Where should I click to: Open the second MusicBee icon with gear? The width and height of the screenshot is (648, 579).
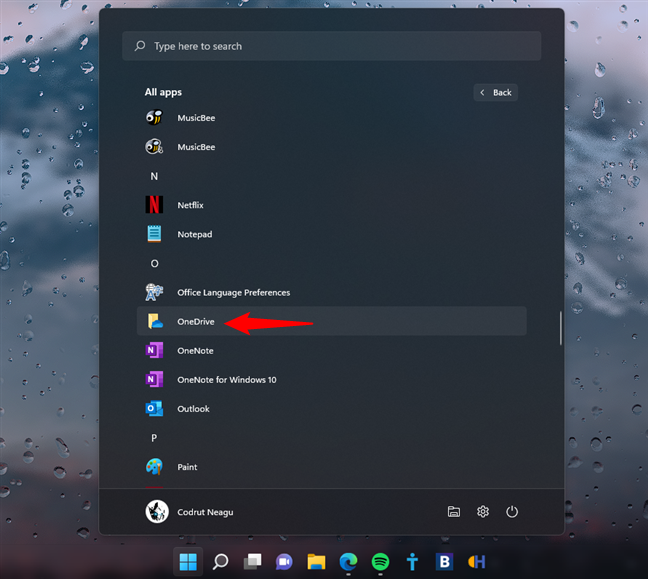point(154,147)
